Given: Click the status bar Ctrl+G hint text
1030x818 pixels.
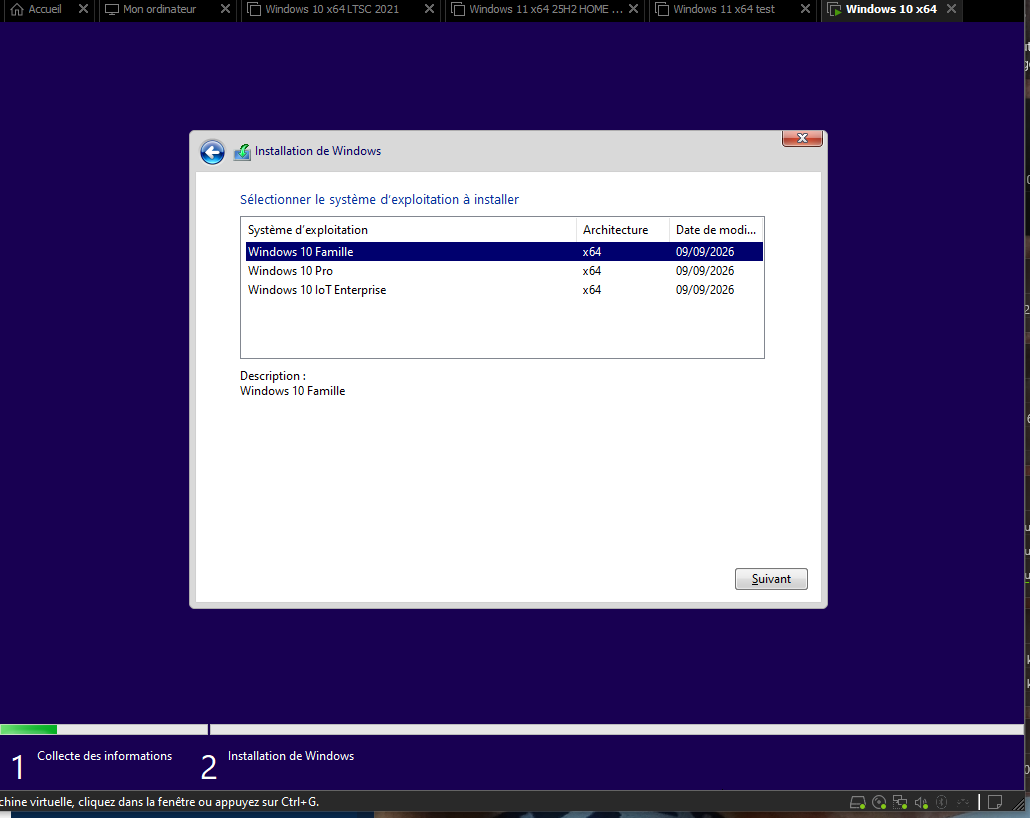Looking at the screenshot, I should pos(160,802).
